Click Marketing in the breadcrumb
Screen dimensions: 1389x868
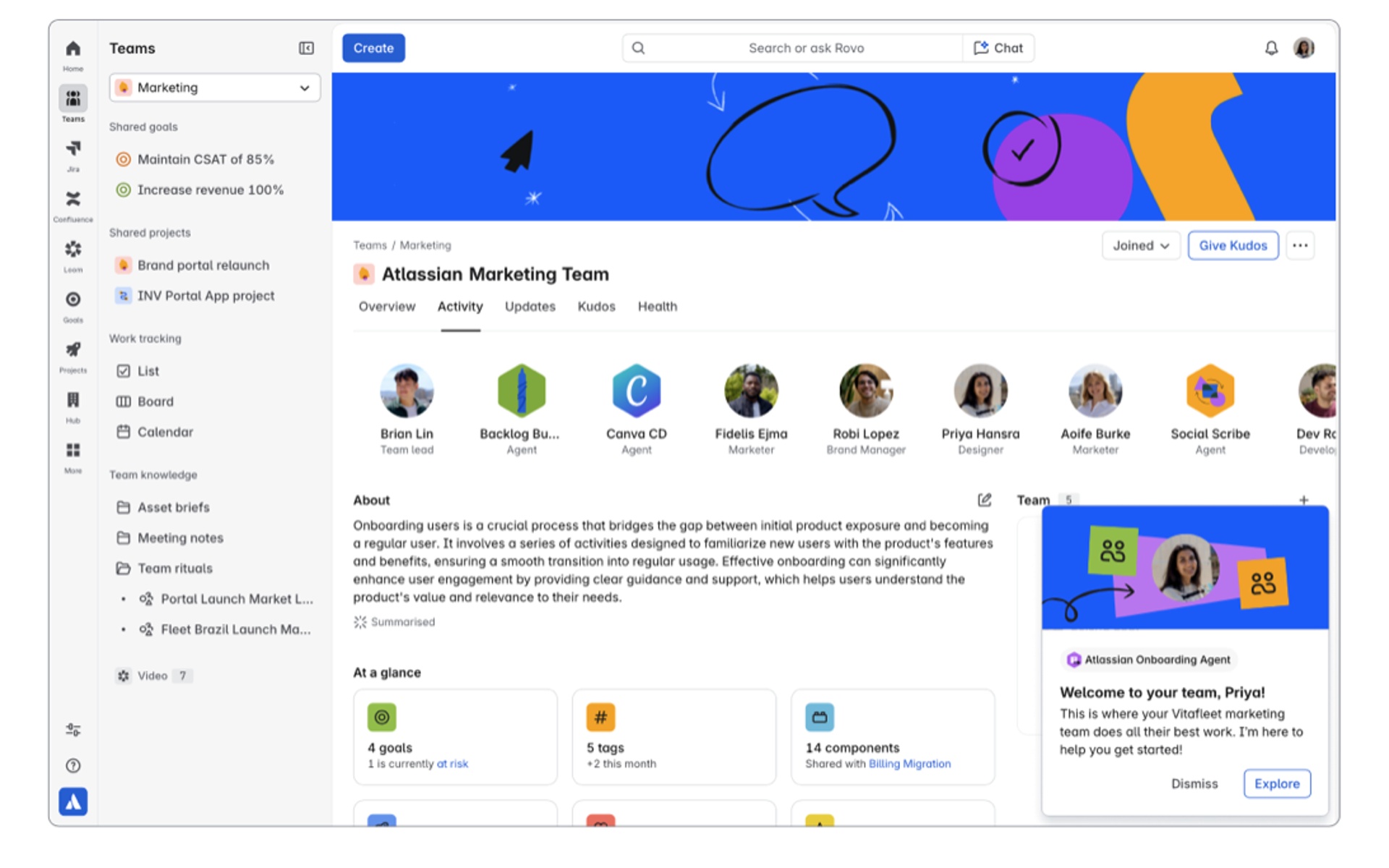click(x=425, y=245)
